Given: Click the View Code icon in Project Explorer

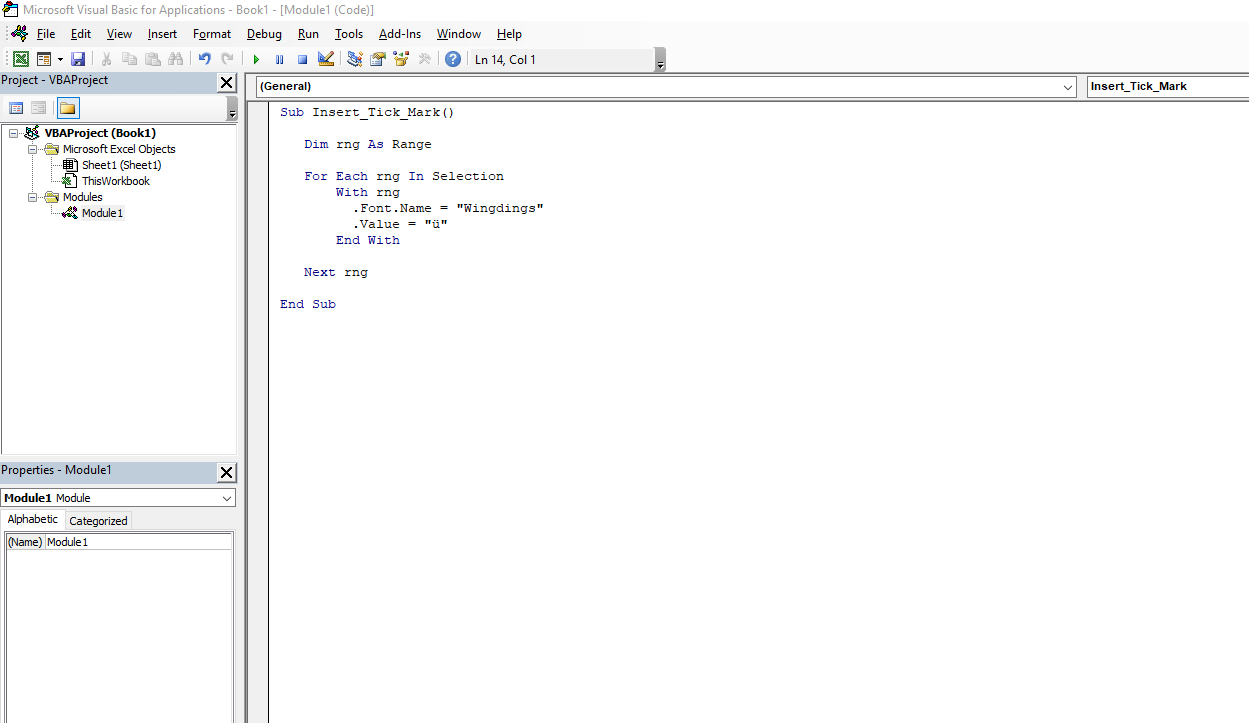Looking at the screenshot, I should coord(16,107).
